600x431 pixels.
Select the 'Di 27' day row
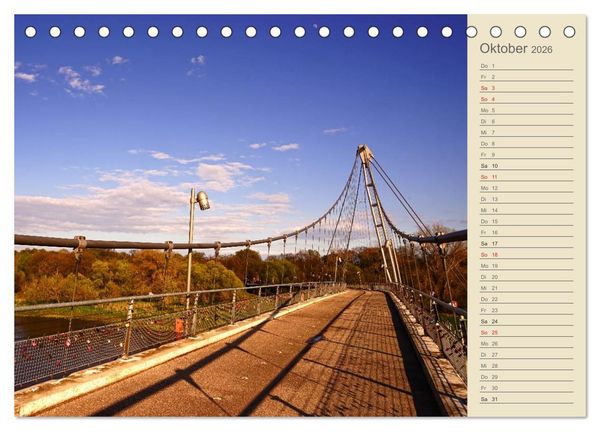coord(527,354)
